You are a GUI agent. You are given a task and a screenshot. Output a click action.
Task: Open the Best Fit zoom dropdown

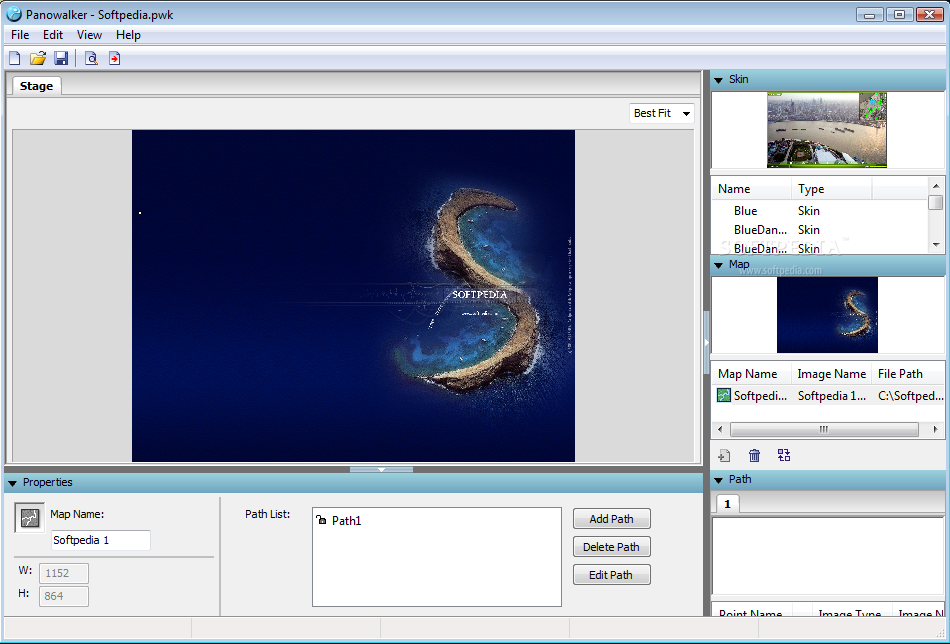point(662,113)
